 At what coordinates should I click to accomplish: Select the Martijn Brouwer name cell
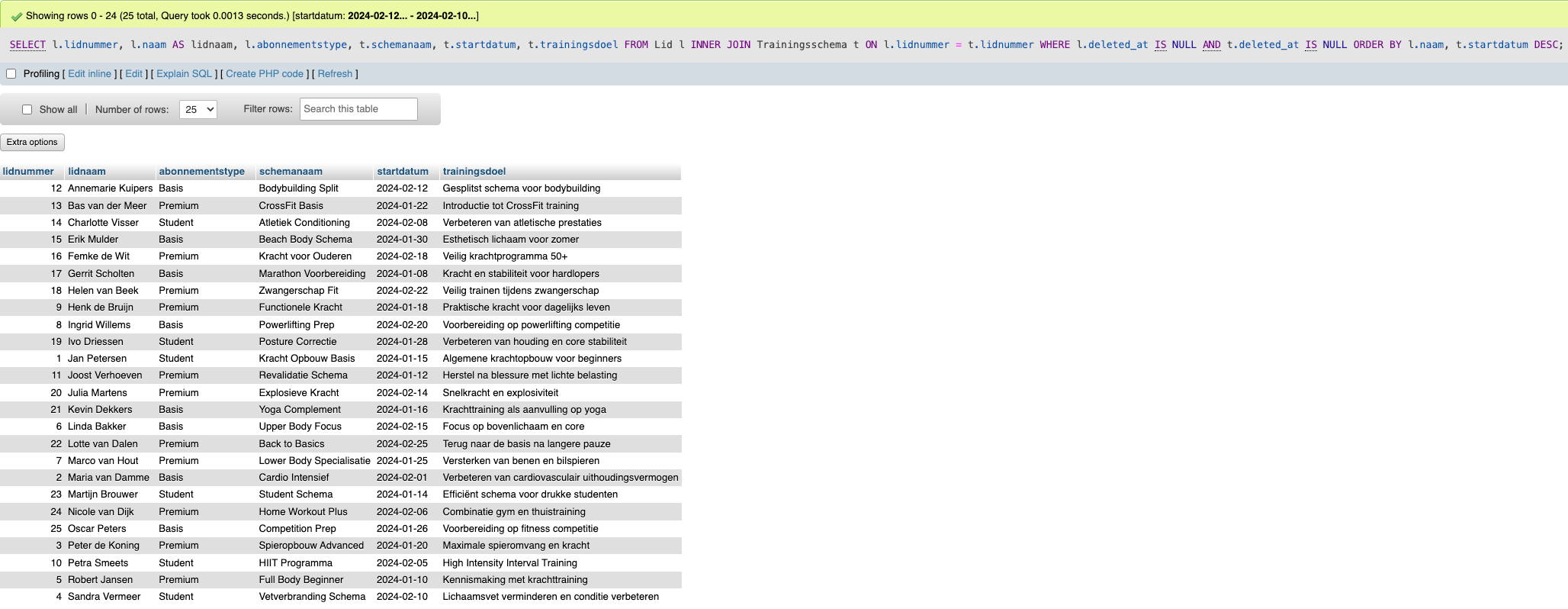(x=111, y=495)
